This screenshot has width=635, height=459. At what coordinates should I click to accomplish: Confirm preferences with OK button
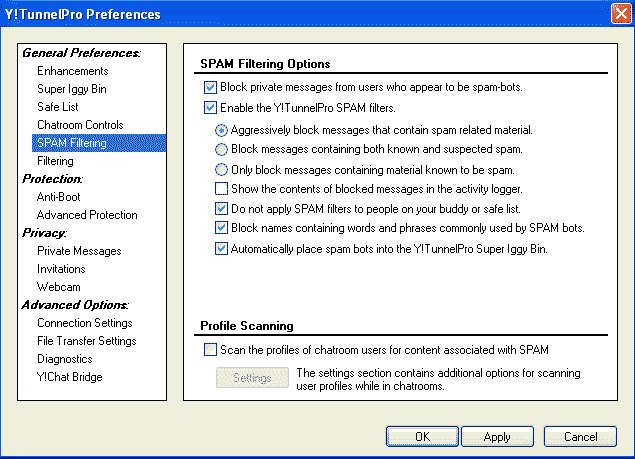coord(422,437)
